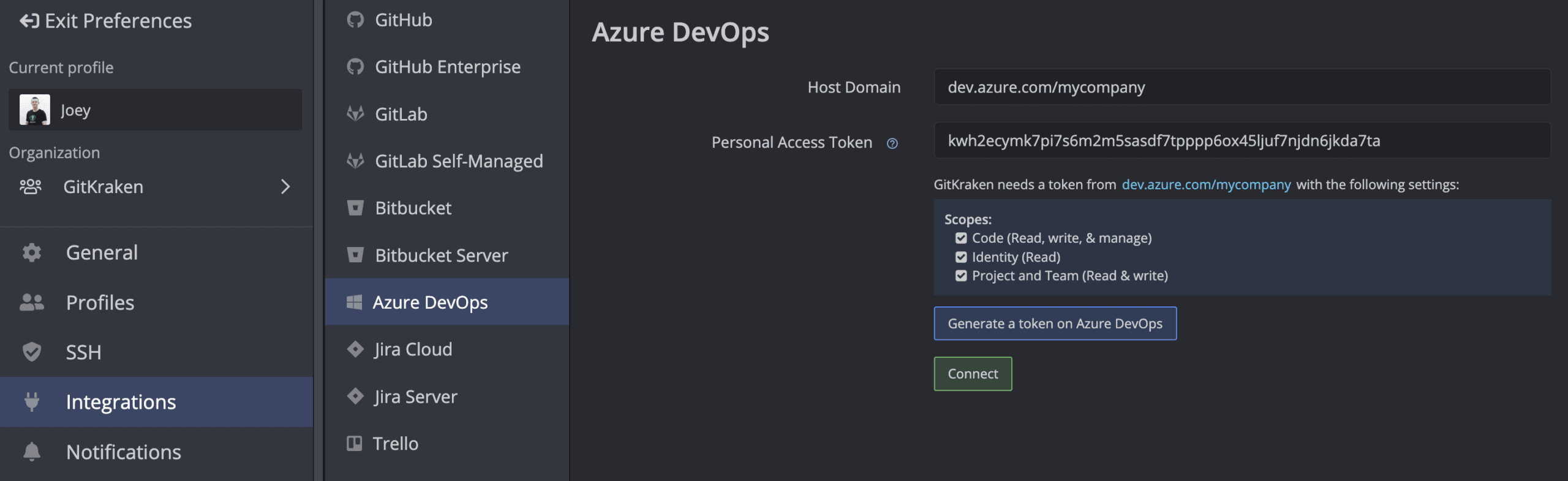Uncheck the Identity (Read) scope checkbox
Image resolution: width=1568 pixels, height=481 pixels.
961,257
